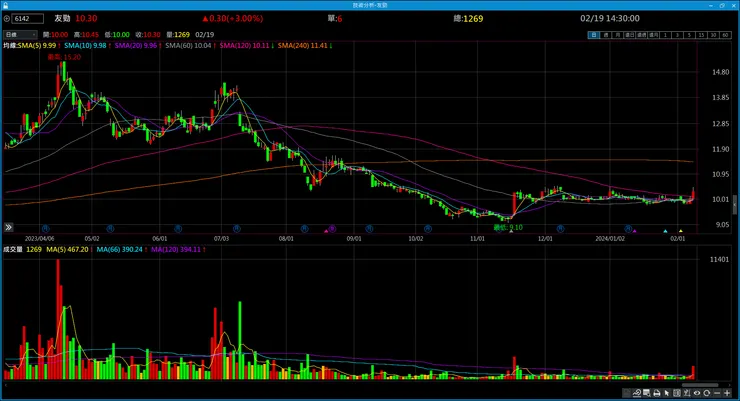
Task: Click the SMA(120) 10.11 moving-average label
Action: coord(244,46)
